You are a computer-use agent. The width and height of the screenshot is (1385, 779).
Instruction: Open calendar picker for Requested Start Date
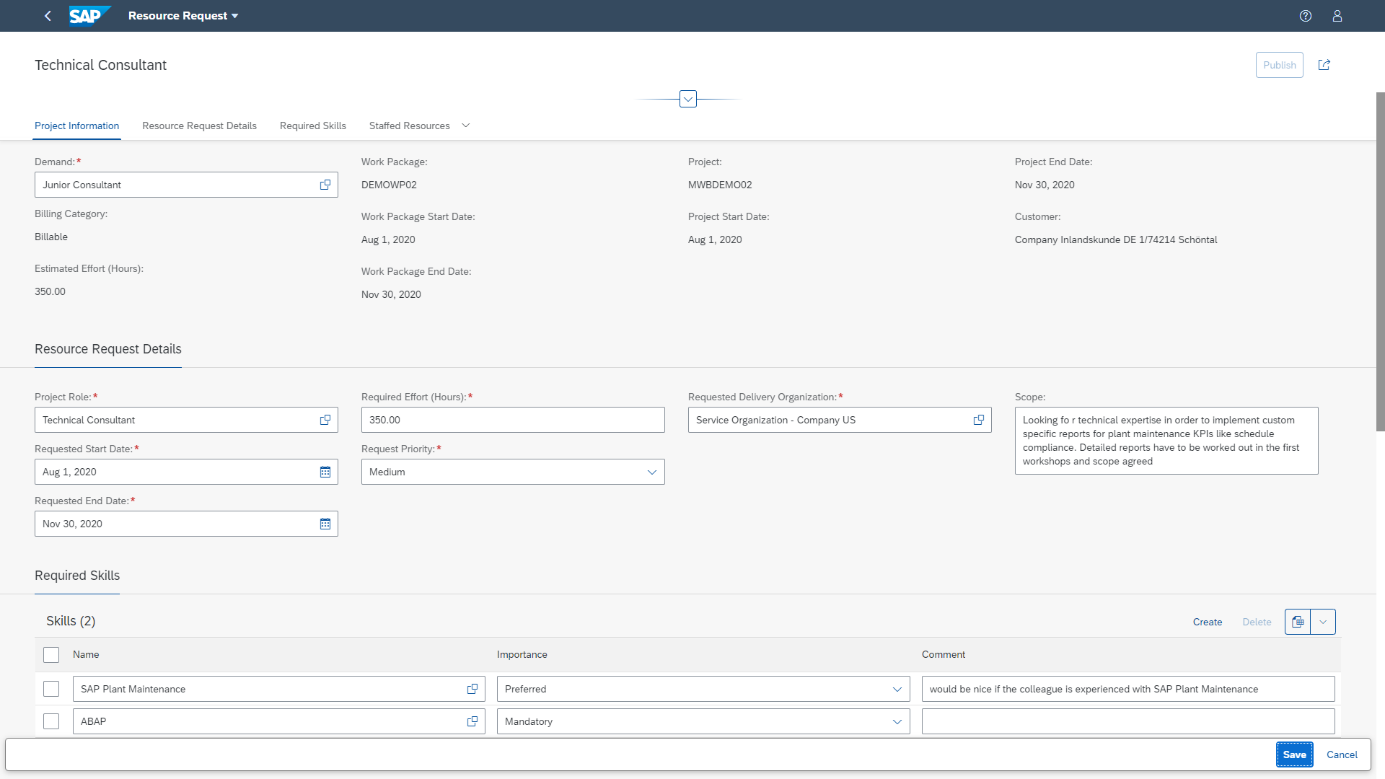pyautogui.click(x=325, y=472)
